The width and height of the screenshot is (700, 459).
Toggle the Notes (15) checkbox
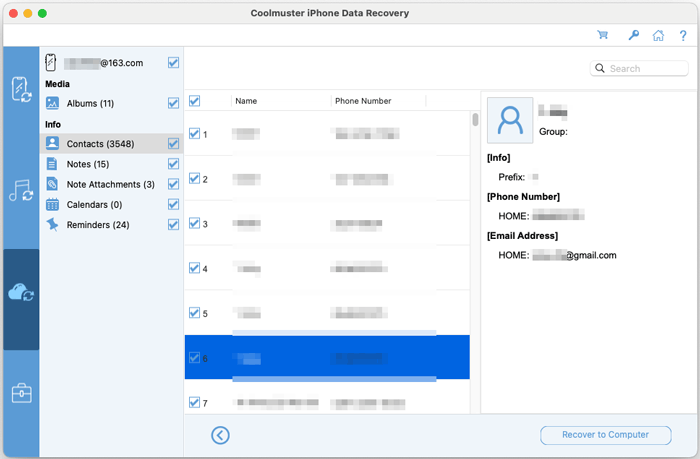click(174, 164)
